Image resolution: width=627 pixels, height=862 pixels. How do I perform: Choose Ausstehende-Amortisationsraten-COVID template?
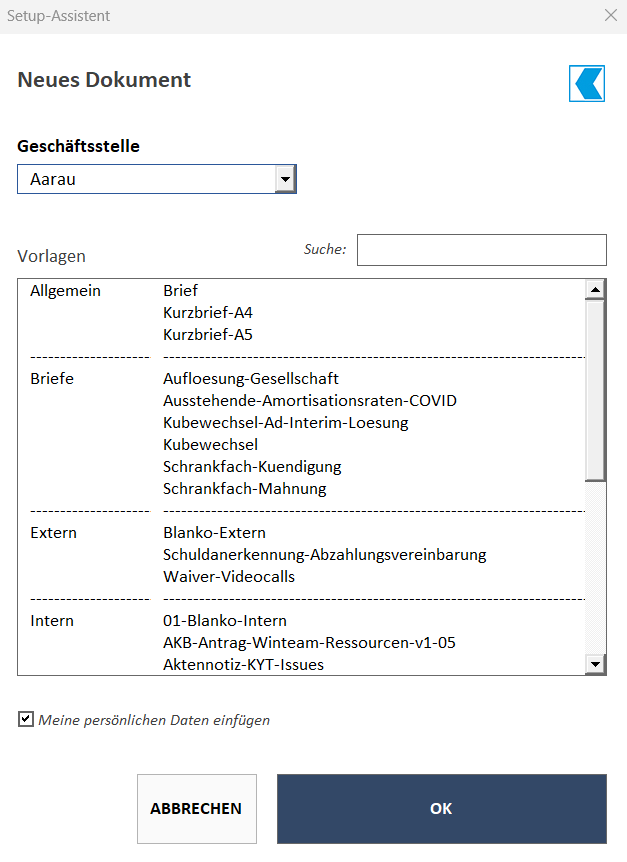pos(310,400)
